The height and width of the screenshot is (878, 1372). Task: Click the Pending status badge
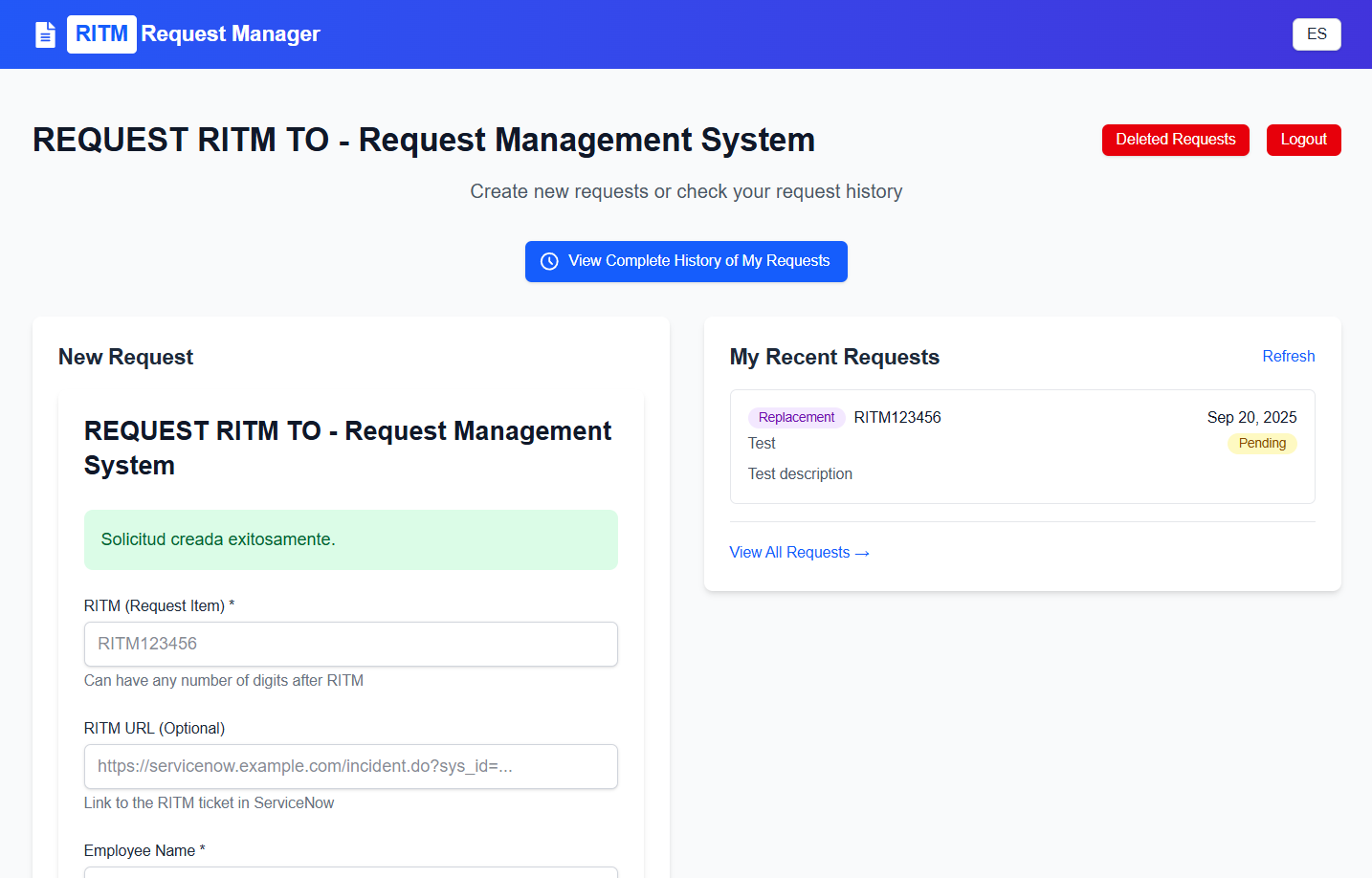tap(1262, 444)
